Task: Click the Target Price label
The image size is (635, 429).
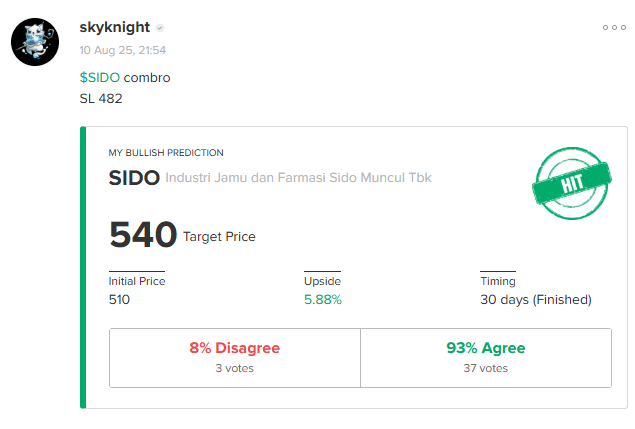Action: tap(219, 237)
